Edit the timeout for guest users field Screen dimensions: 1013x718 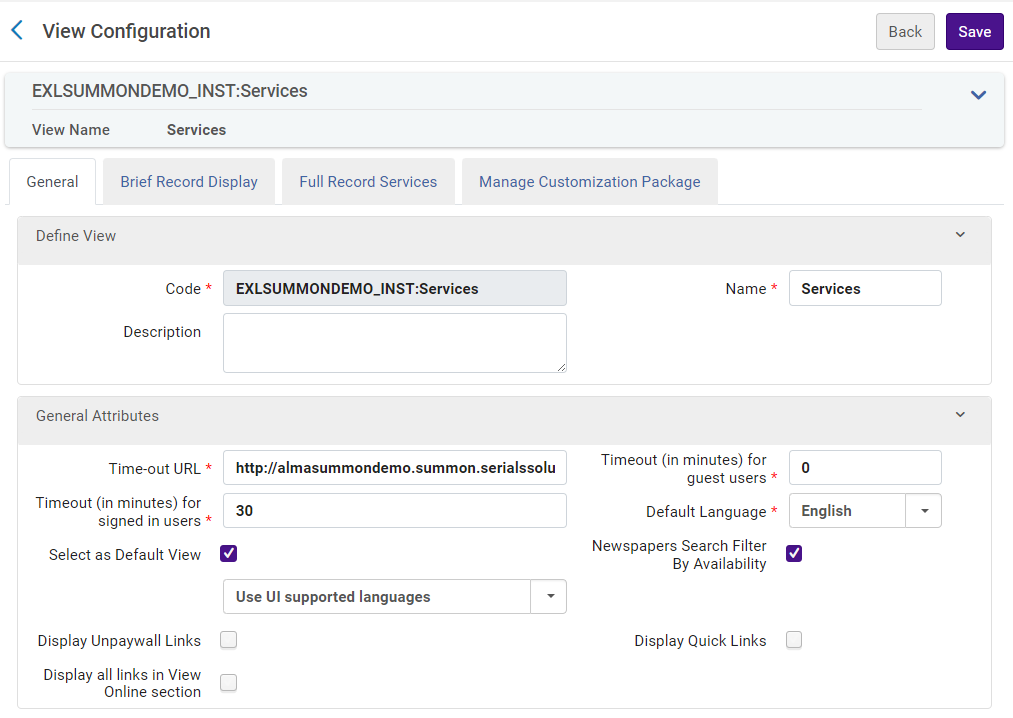865,468
